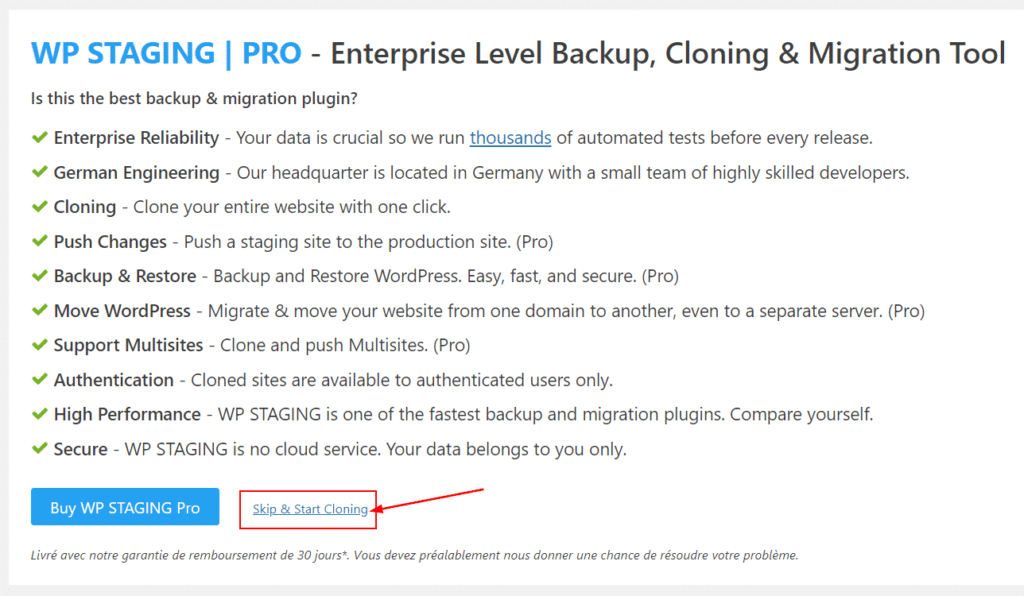Click the blue WP STAGING | PRO heading
This screenshot has height=596, width=1024.
point(166,53)
